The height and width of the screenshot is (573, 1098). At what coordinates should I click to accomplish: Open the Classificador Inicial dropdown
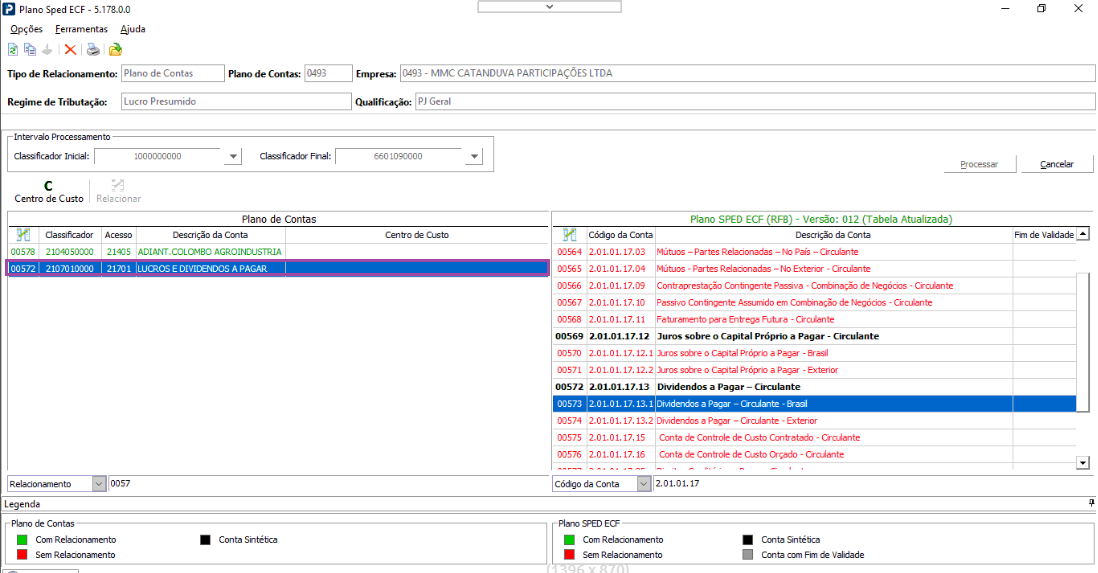(233, 156)
